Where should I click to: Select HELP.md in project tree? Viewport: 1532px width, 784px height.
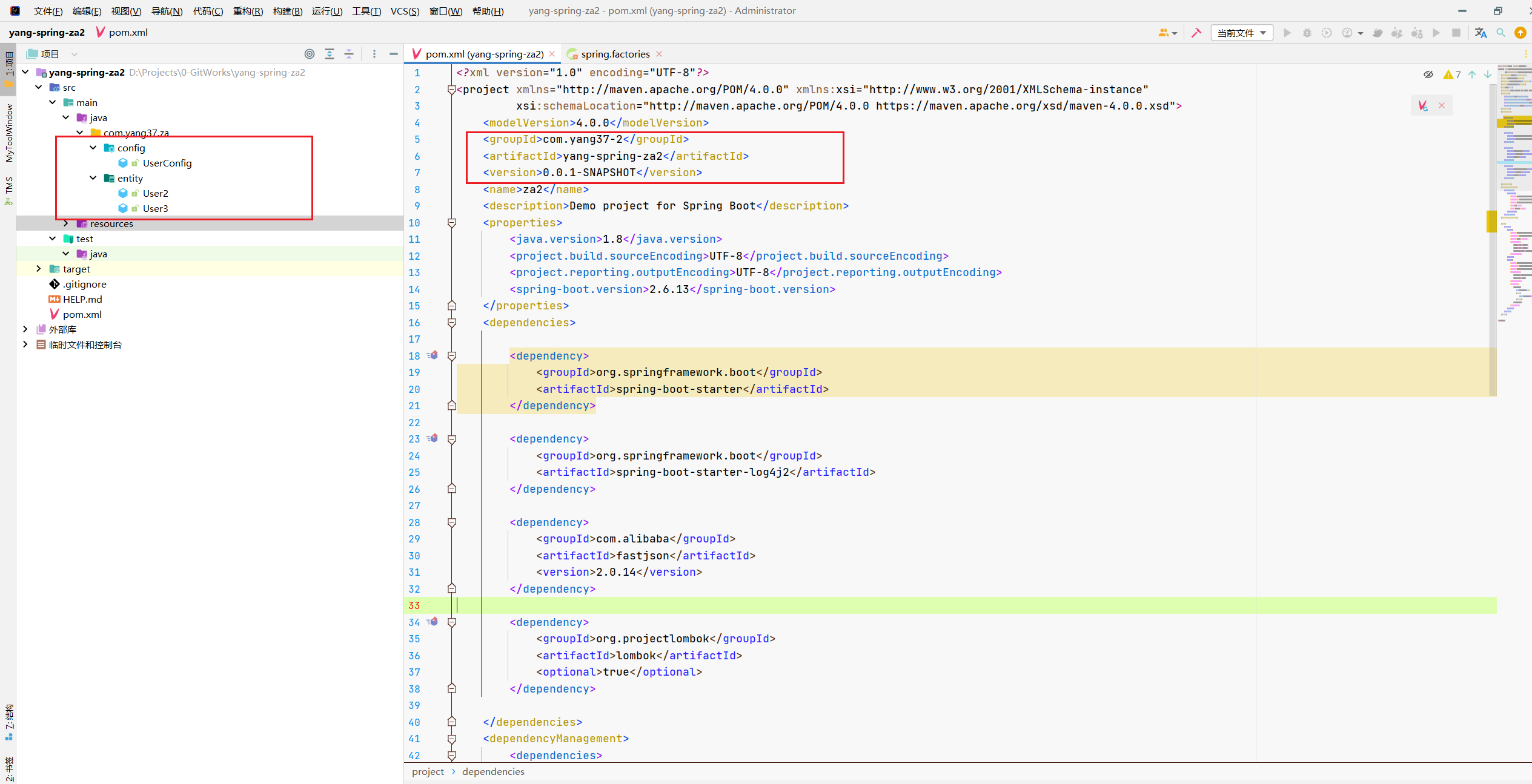click(x=82, y=299)
